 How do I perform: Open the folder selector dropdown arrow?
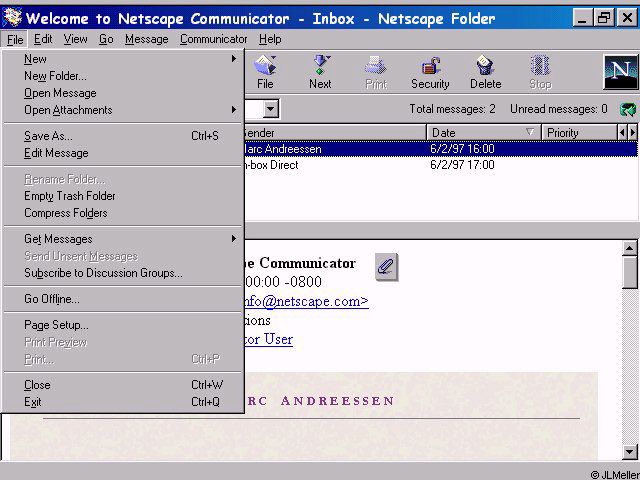tap(270, 109)
